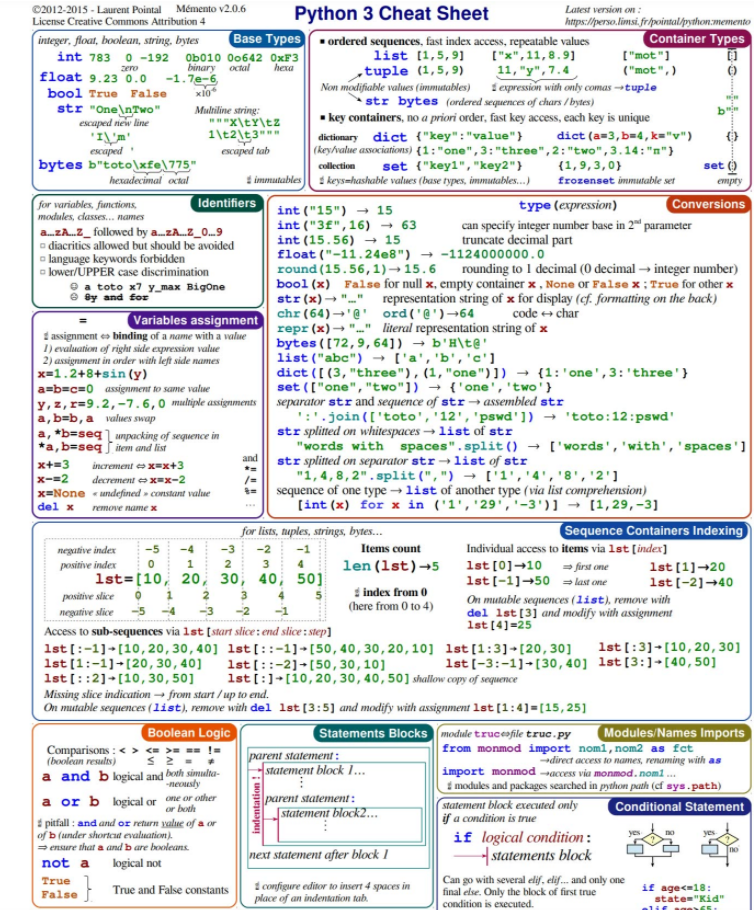Click the sad smiley before '8y and for'
This screenshot has width=754, height=910.
74,297
